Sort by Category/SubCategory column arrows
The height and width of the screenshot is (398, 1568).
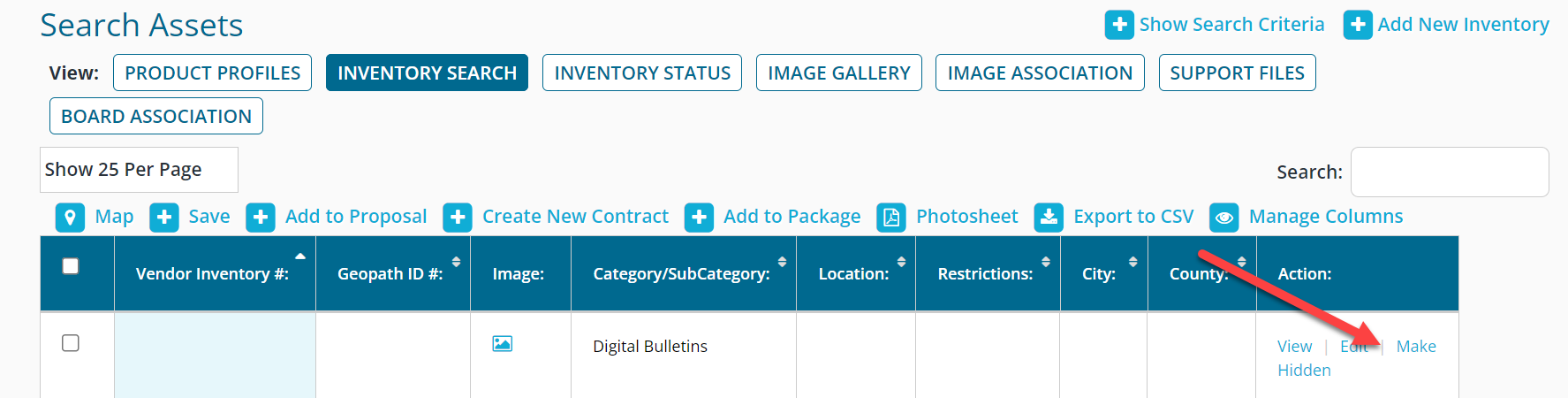(x=782, y=262)
